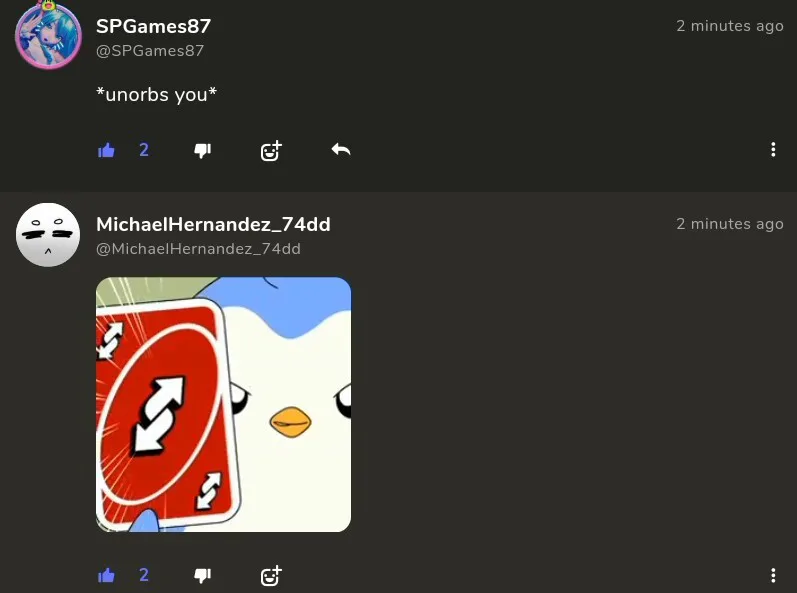
Task: Click the SPGames87 display name
Action: (x=154, y=26)
